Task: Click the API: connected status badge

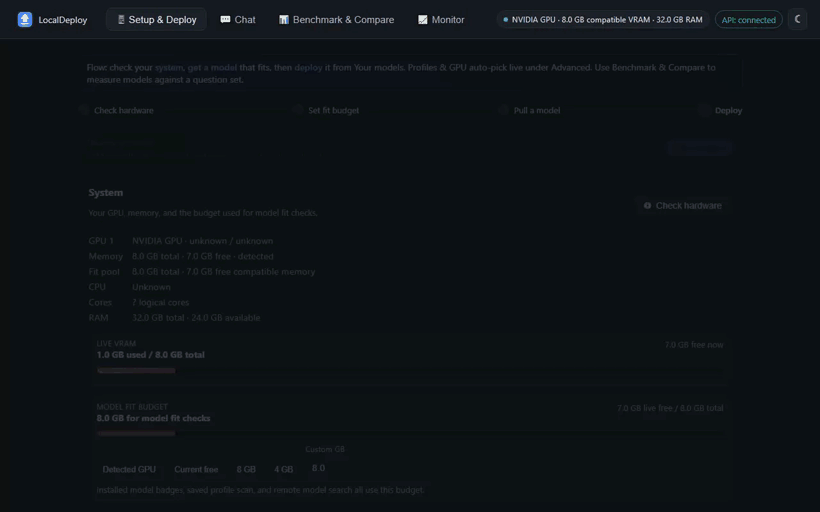Action: [x=748, y=19]
